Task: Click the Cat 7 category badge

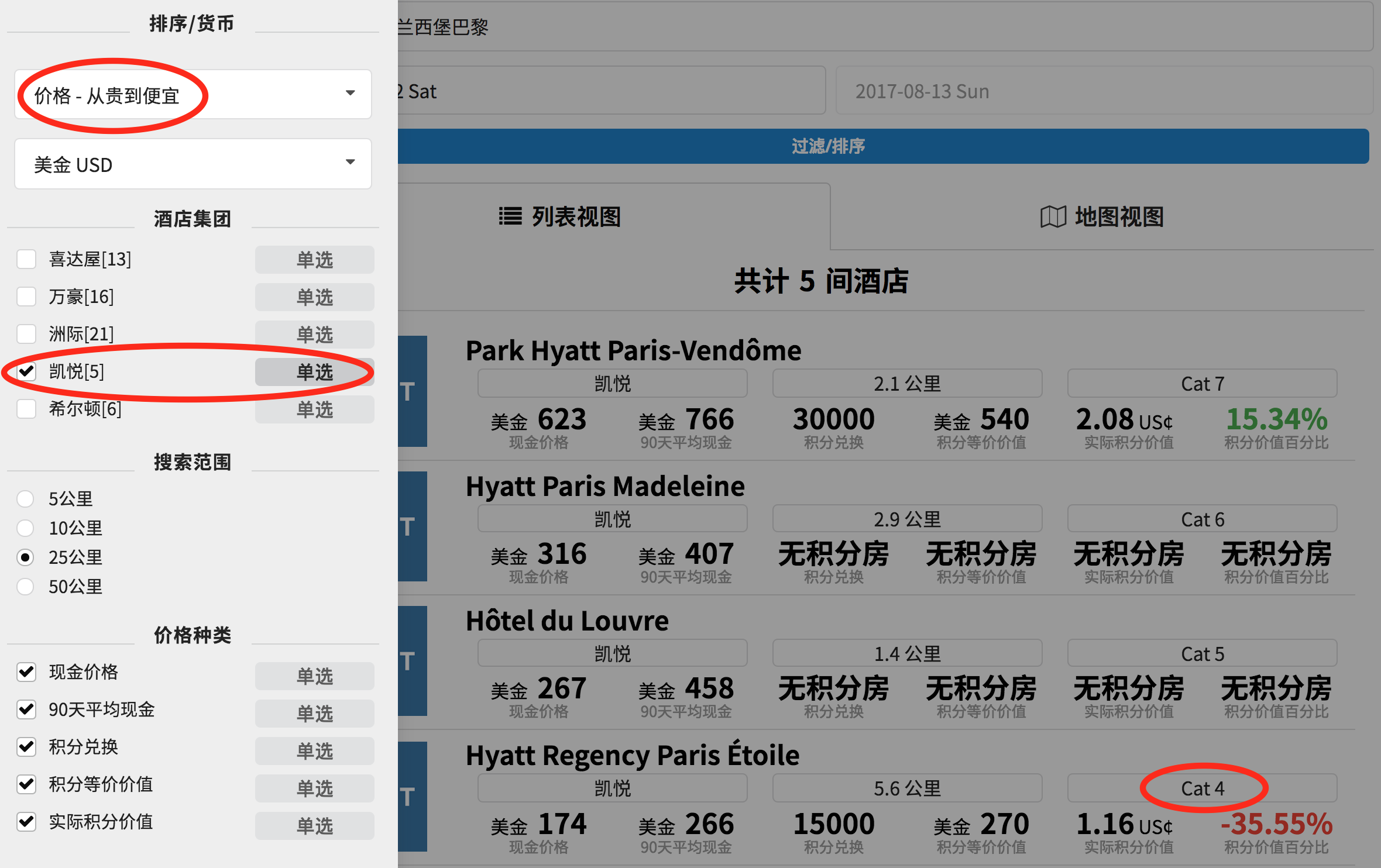Action: click(1203, 384)
